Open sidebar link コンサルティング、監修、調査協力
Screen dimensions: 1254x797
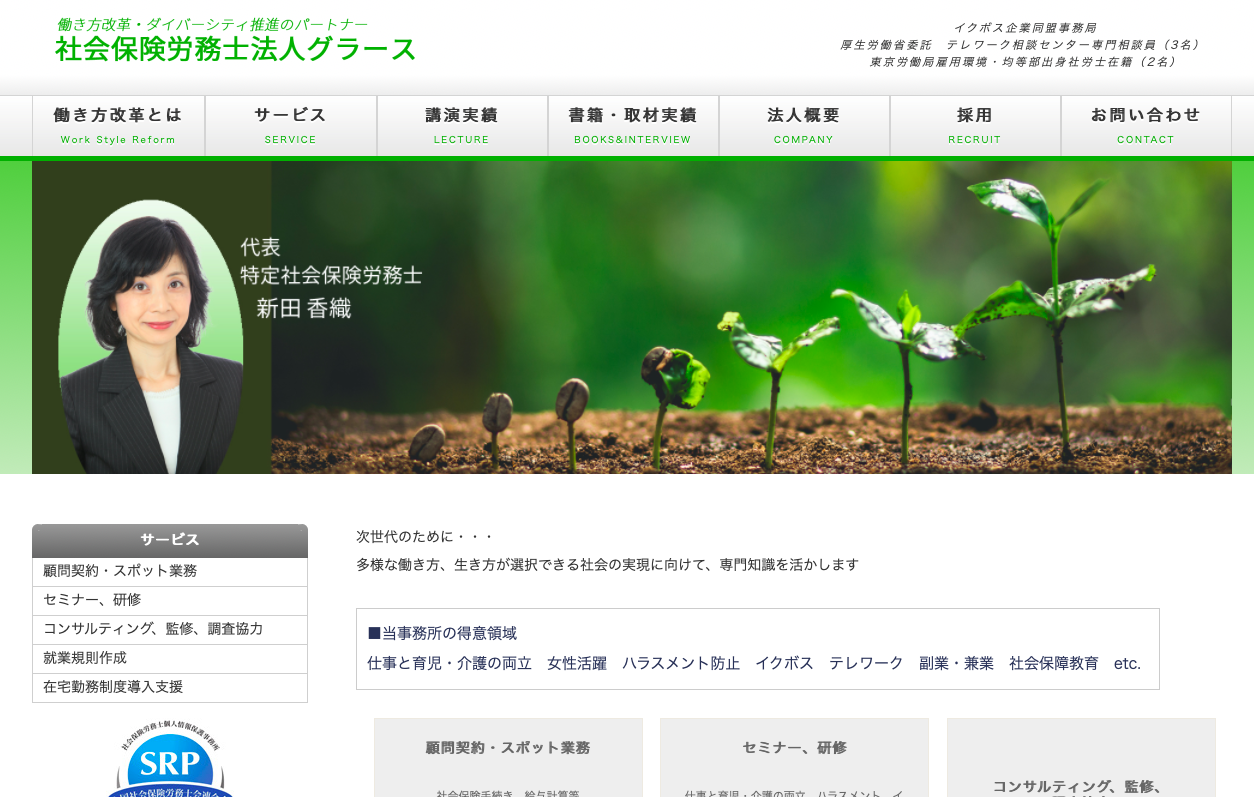[170, 630]
